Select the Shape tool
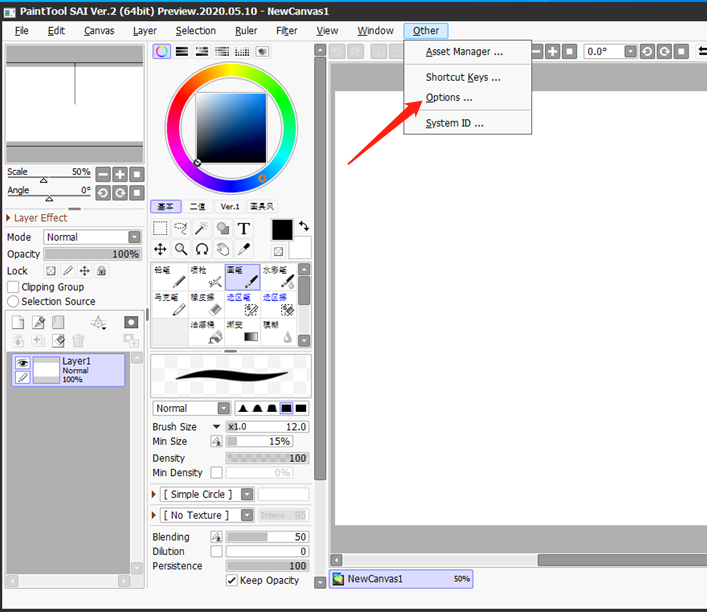The image size is (707, 612). pos(223,228)
